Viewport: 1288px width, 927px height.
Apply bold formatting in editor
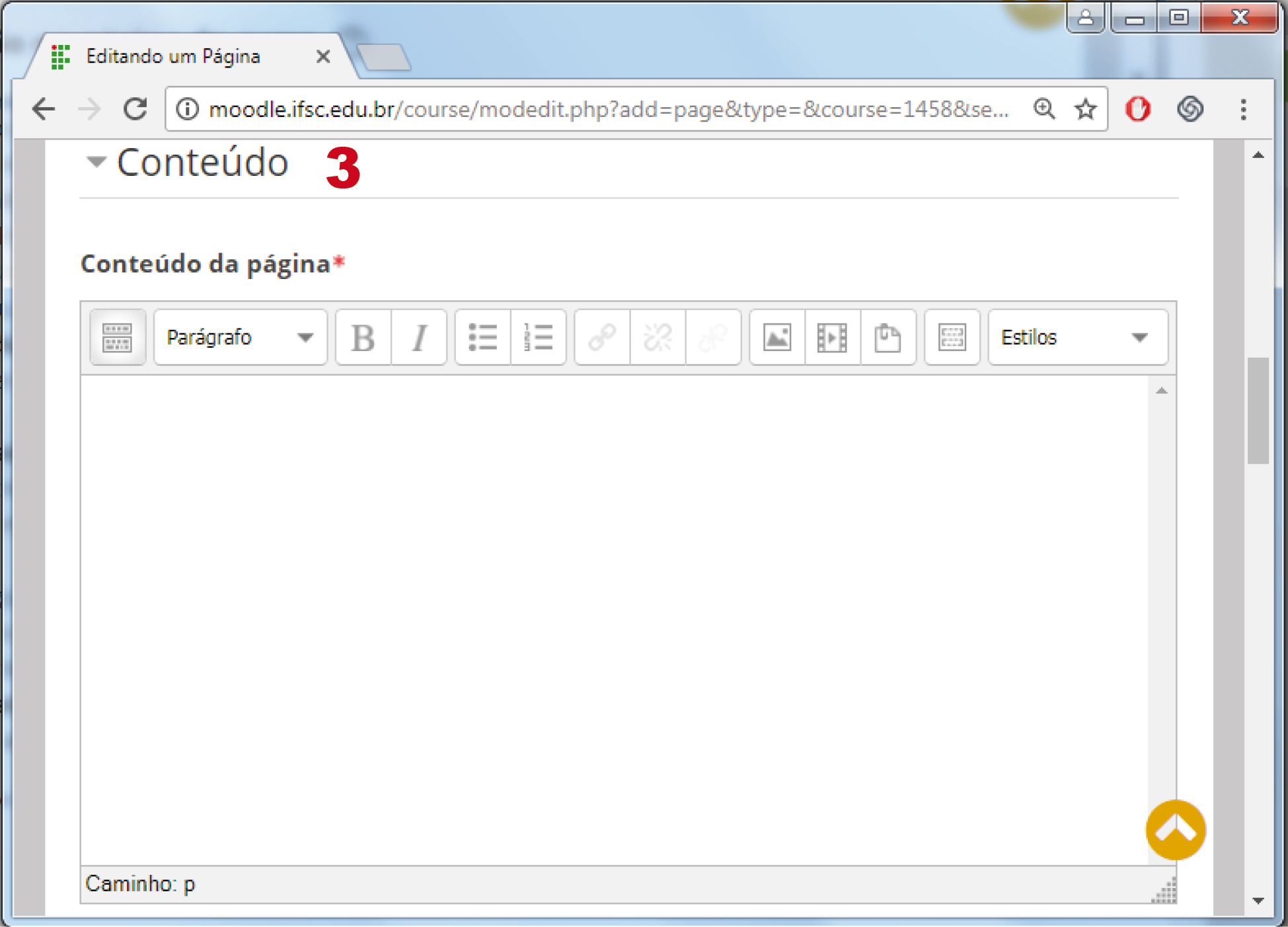pos(363,337)
